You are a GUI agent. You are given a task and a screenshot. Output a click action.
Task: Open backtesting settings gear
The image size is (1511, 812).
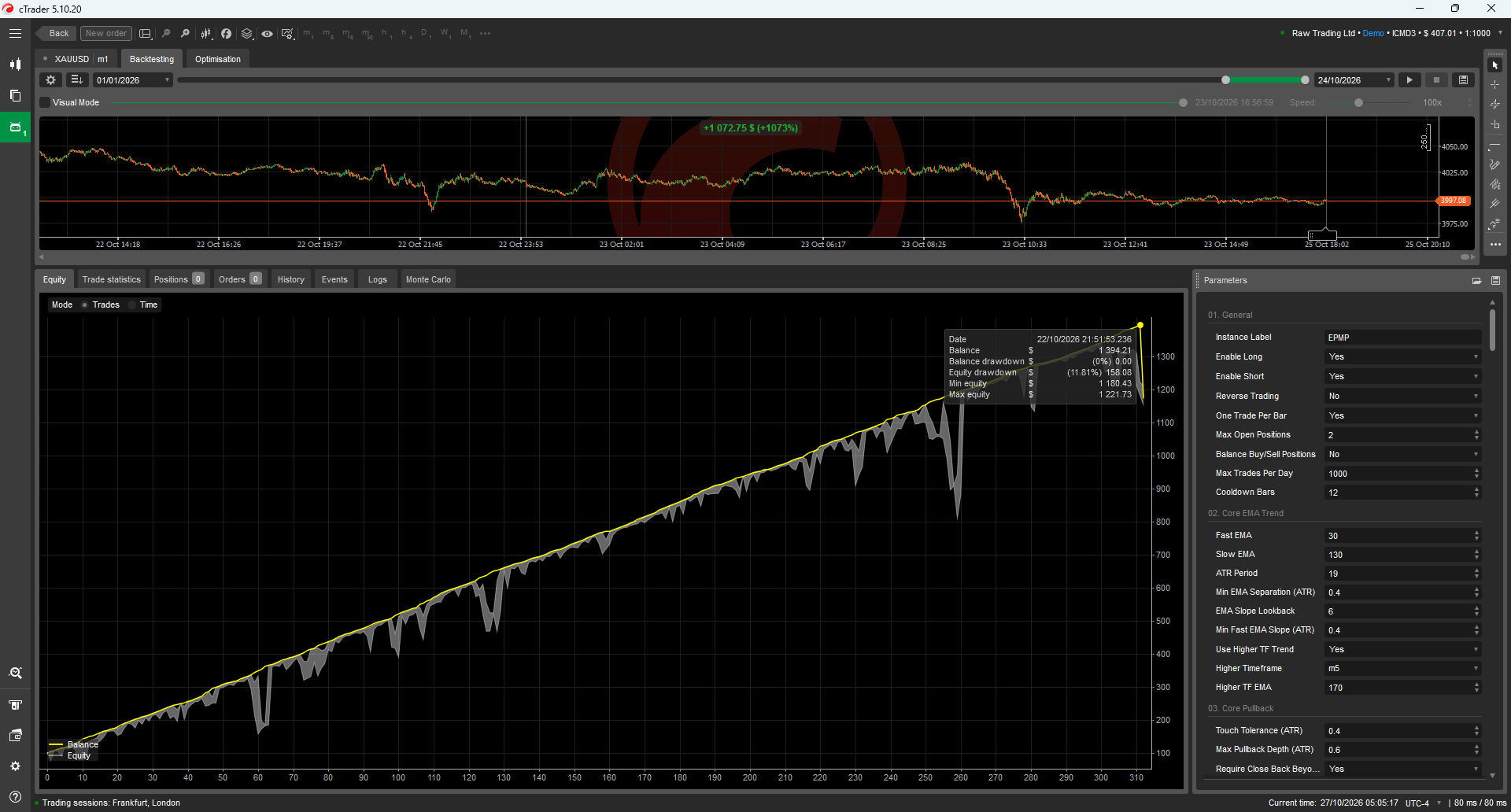point(51,80)
